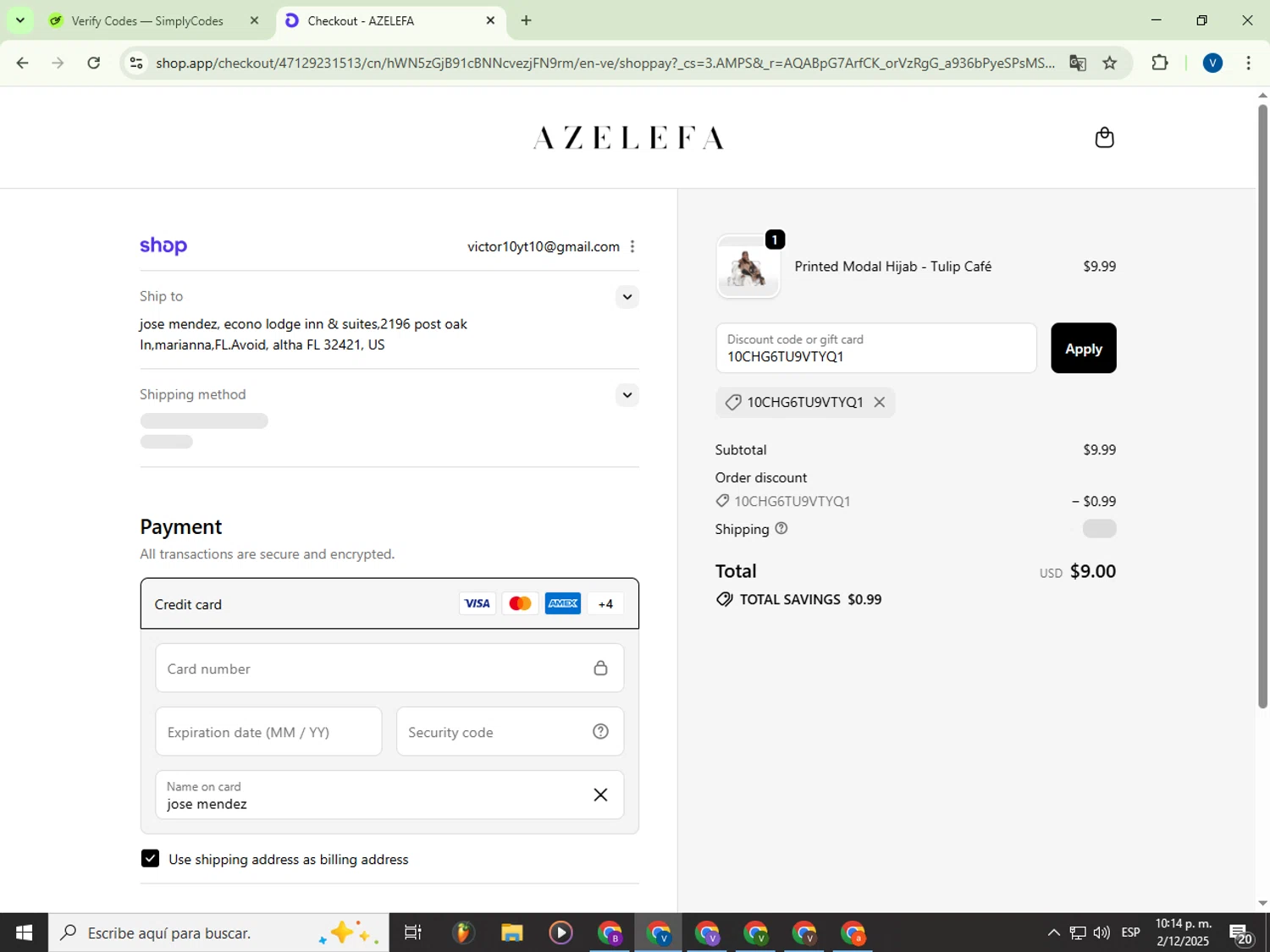
Task: Open the tab search dropdown
Action: coord(19,20)
